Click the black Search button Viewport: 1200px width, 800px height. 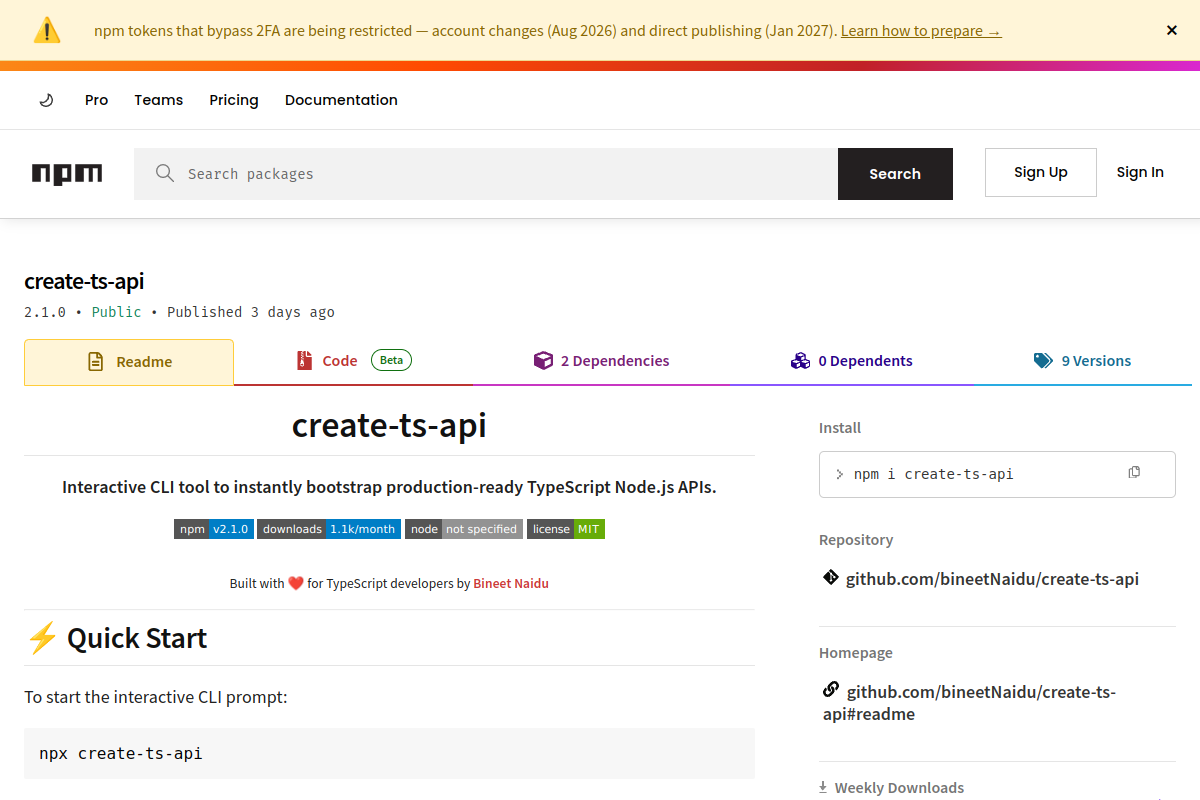point(895,174)
